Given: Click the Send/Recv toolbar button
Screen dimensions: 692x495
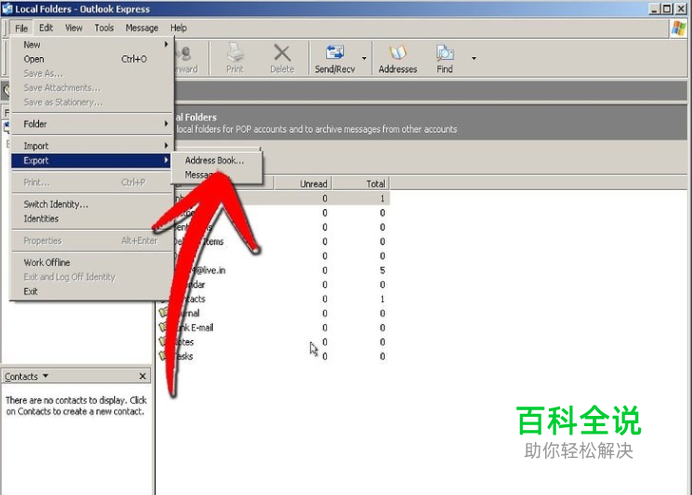Looking at the screenshot, I should click(x=335, y=58).
